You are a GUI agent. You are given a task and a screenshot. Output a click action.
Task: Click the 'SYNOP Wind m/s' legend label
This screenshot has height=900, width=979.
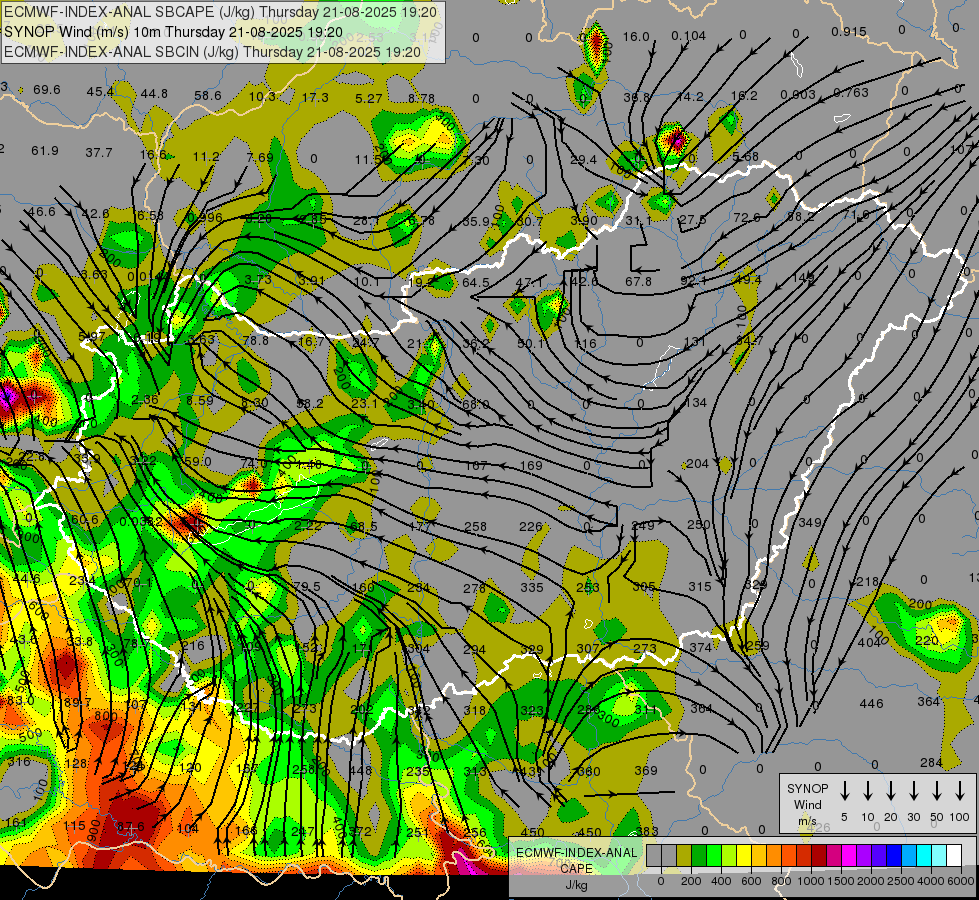click(x=807, y=804)
